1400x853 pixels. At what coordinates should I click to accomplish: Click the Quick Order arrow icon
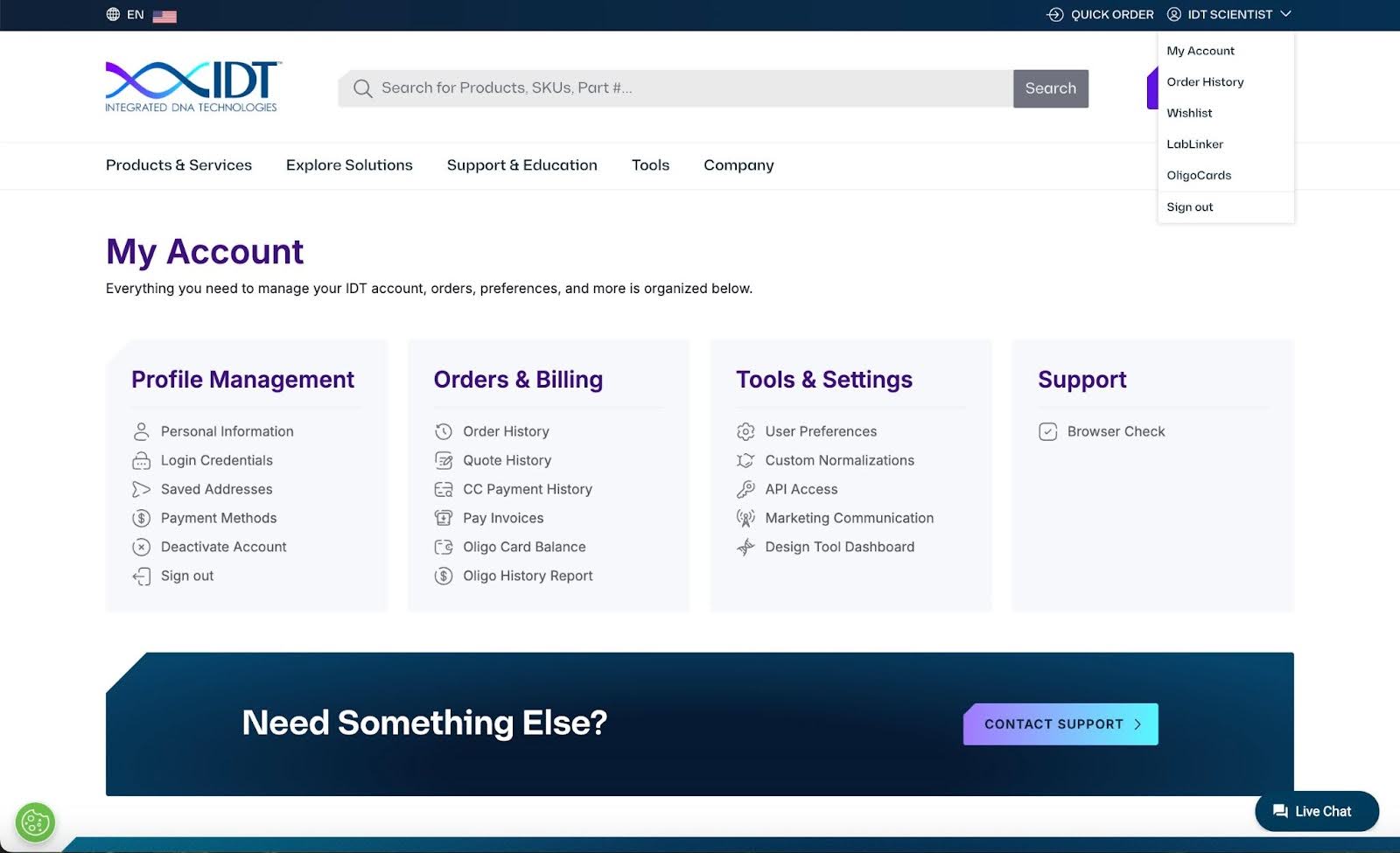[1055, 15]
